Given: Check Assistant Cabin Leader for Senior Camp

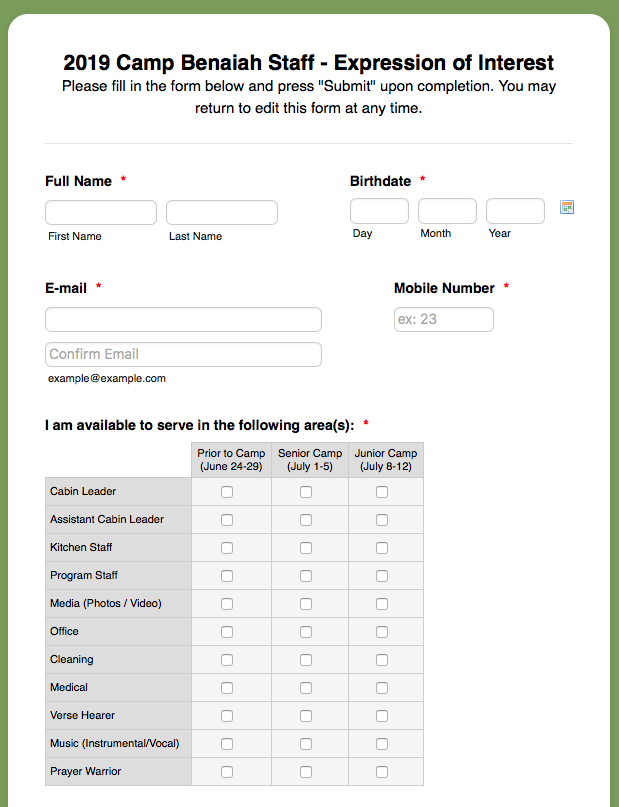Looking at the screenshot, I should (x=305, y=520).
